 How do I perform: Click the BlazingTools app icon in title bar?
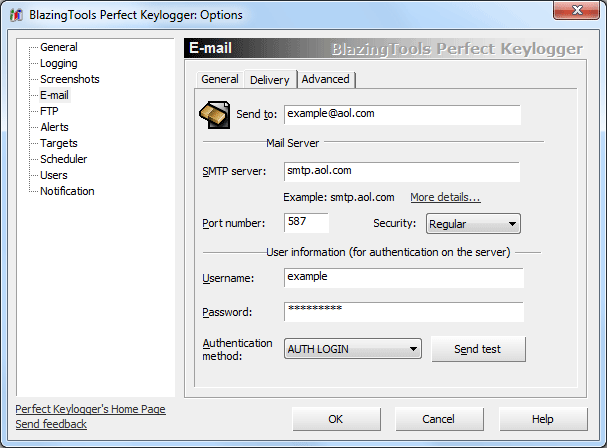[15, 15]
